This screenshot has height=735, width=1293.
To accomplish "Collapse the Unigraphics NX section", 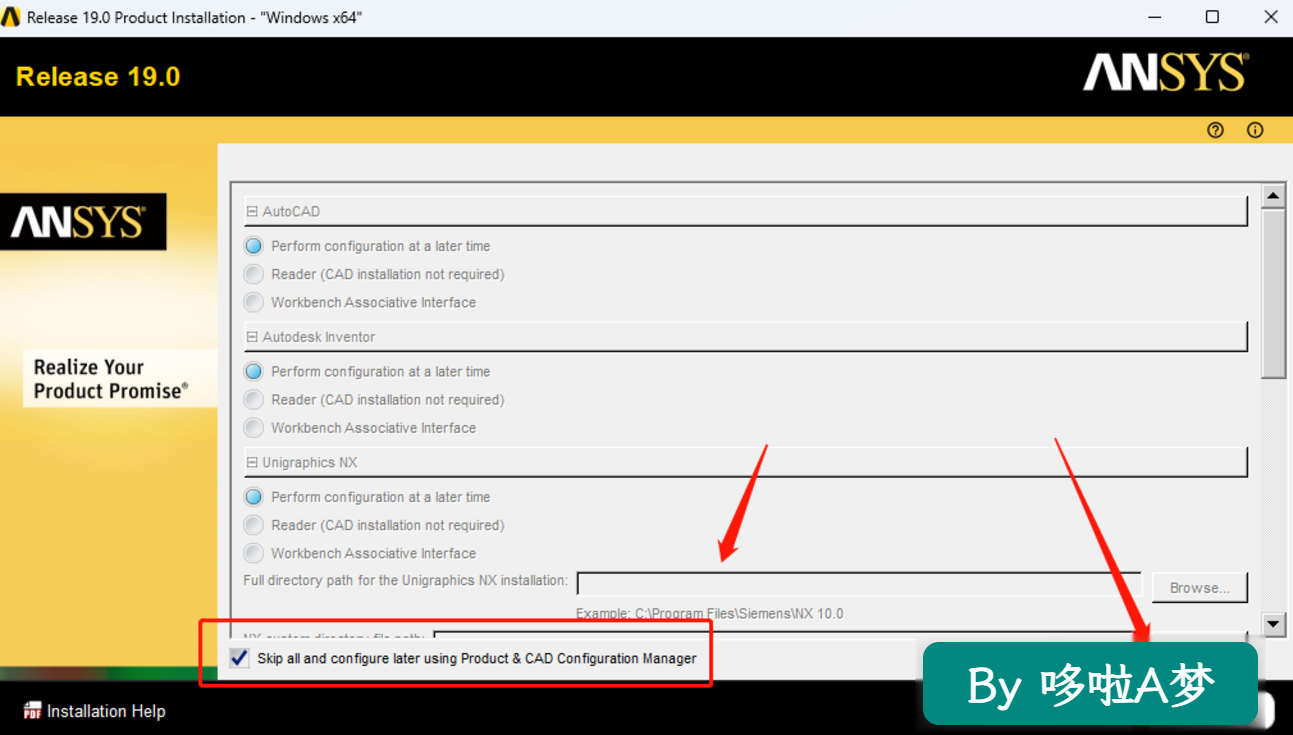I will (252, 463).
